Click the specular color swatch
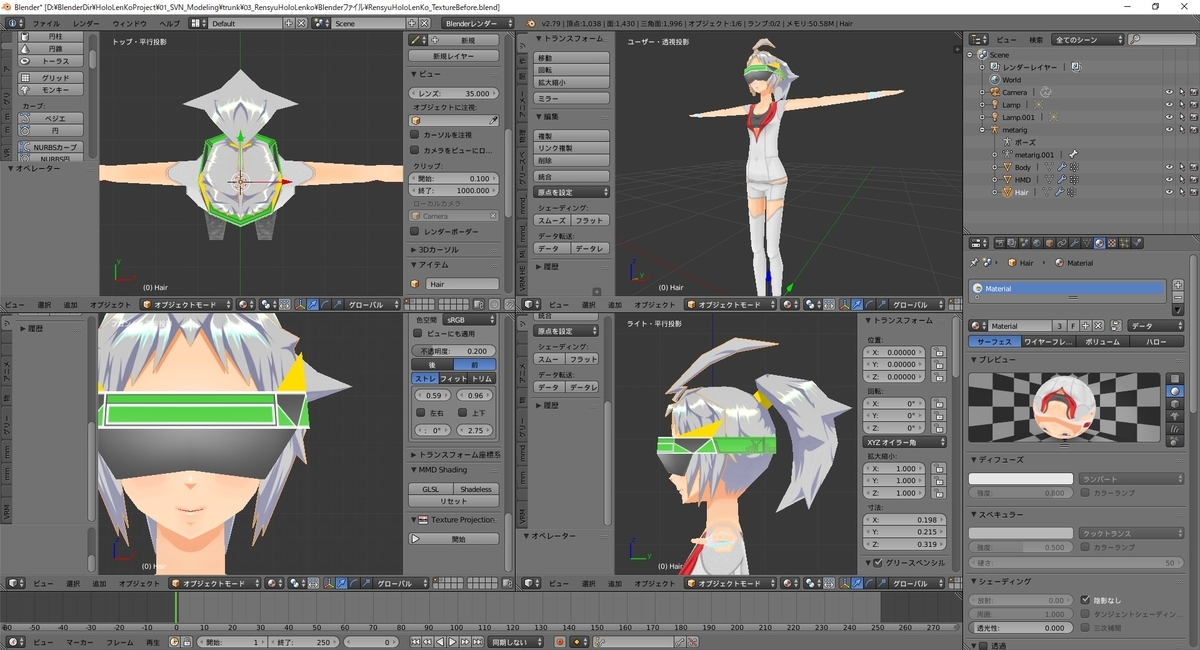The height and width of the screenshot is (650, 1200). (x=1020, y=533)
